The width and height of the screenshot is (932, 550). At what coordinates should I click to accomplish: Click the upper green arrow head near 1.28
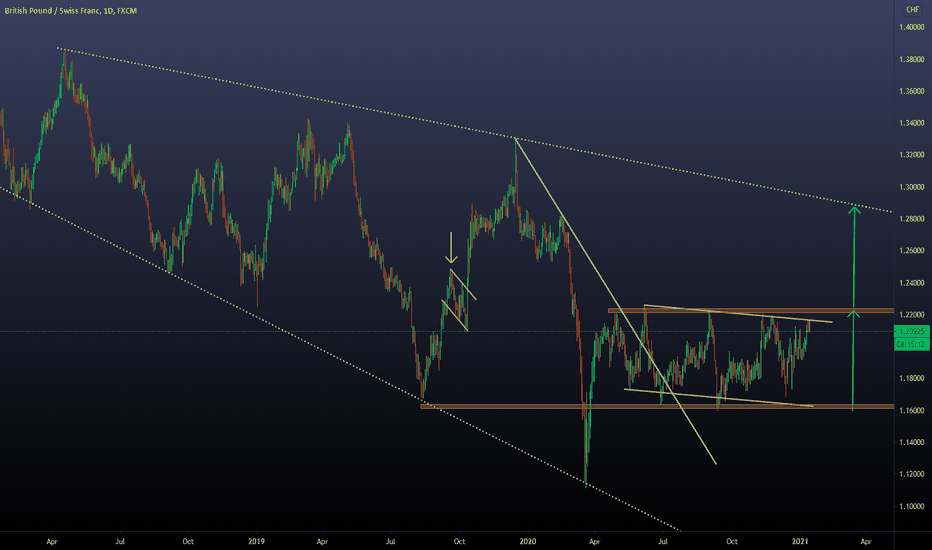pyautogui.click(x=854, y=209)
